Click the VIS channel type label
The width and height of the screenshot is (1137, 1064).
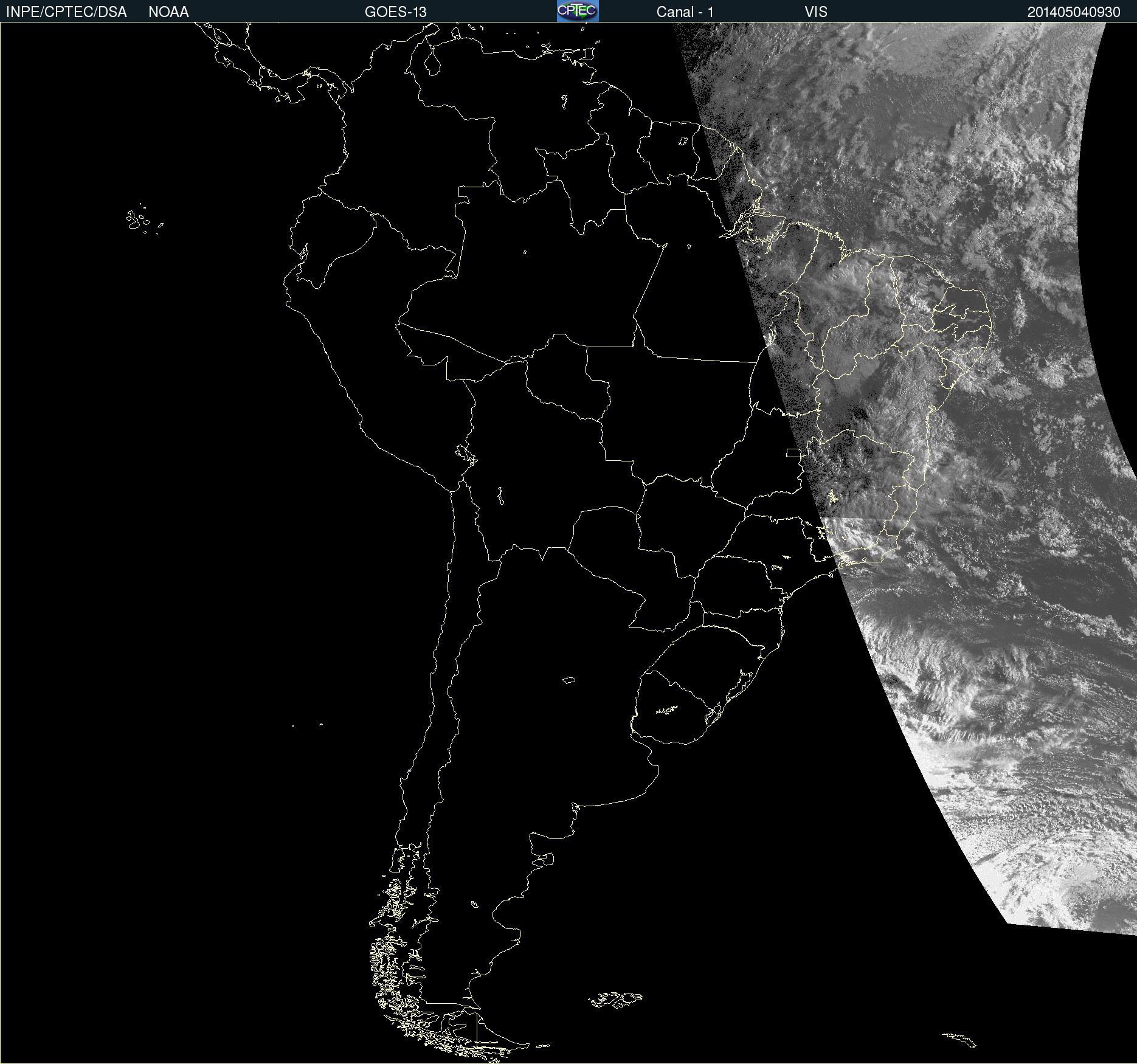(x=816, y=12)
